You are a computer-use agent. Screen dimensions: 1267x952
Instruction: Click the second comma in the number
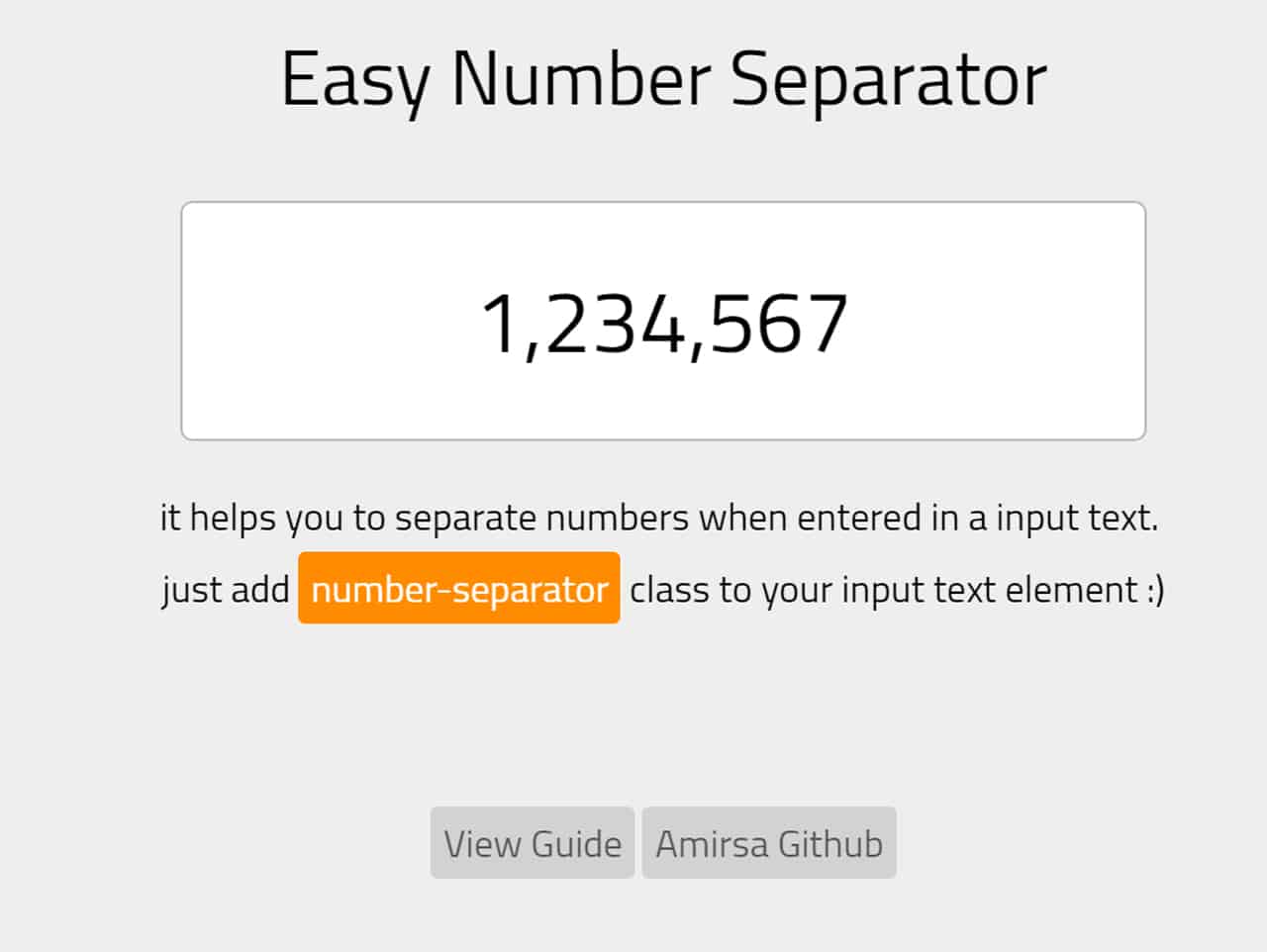point(697,346)
